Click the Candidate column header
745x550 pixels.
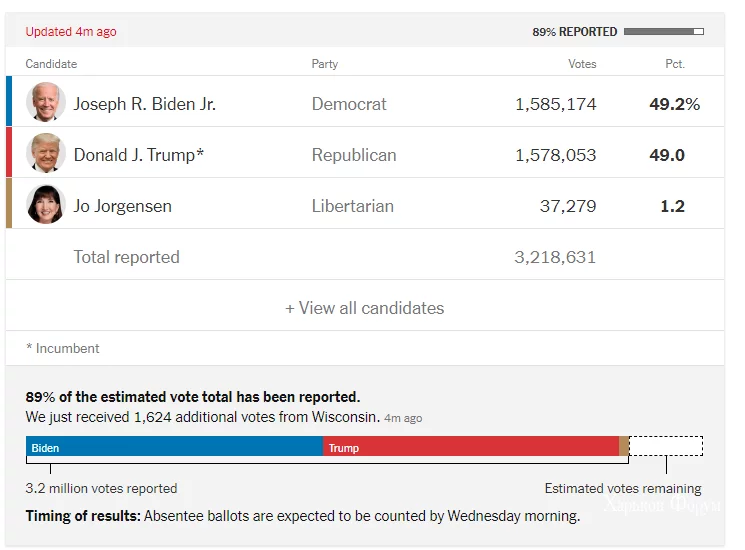pos(51,64)
